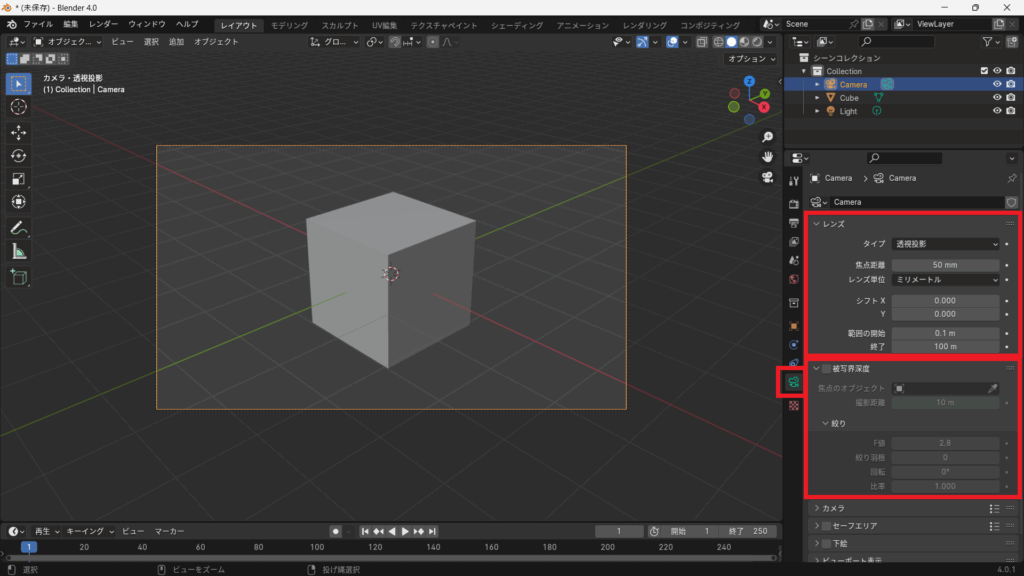This screenshot has width=1024, height=576.
Task: Hide Light in viewport via eye icon
Action: 997,111
